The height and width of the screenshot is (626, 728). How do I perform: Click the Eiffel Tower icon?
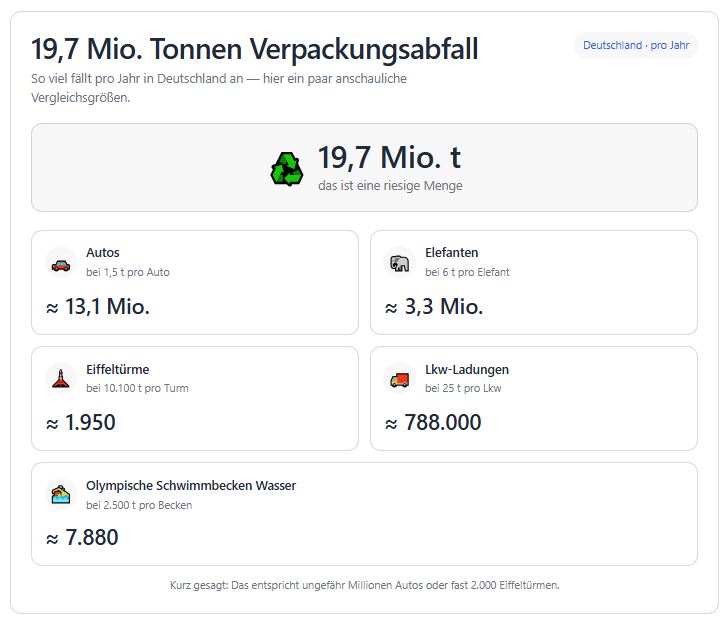pos(61,379)
